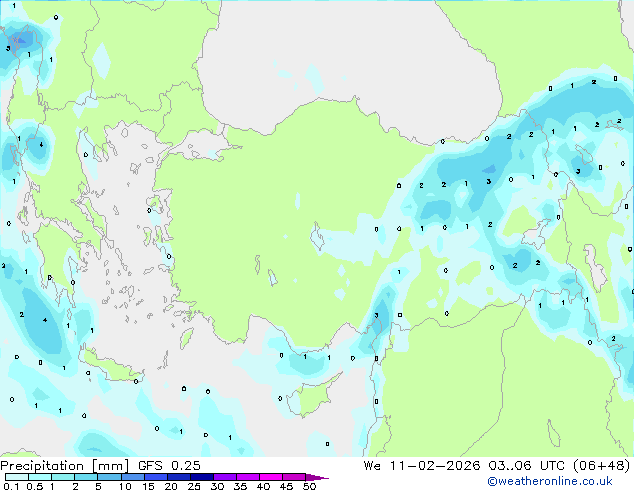Click the legend swatch for 10–15 mm
The image size is (634, 490).
click(x=132, y=477)
